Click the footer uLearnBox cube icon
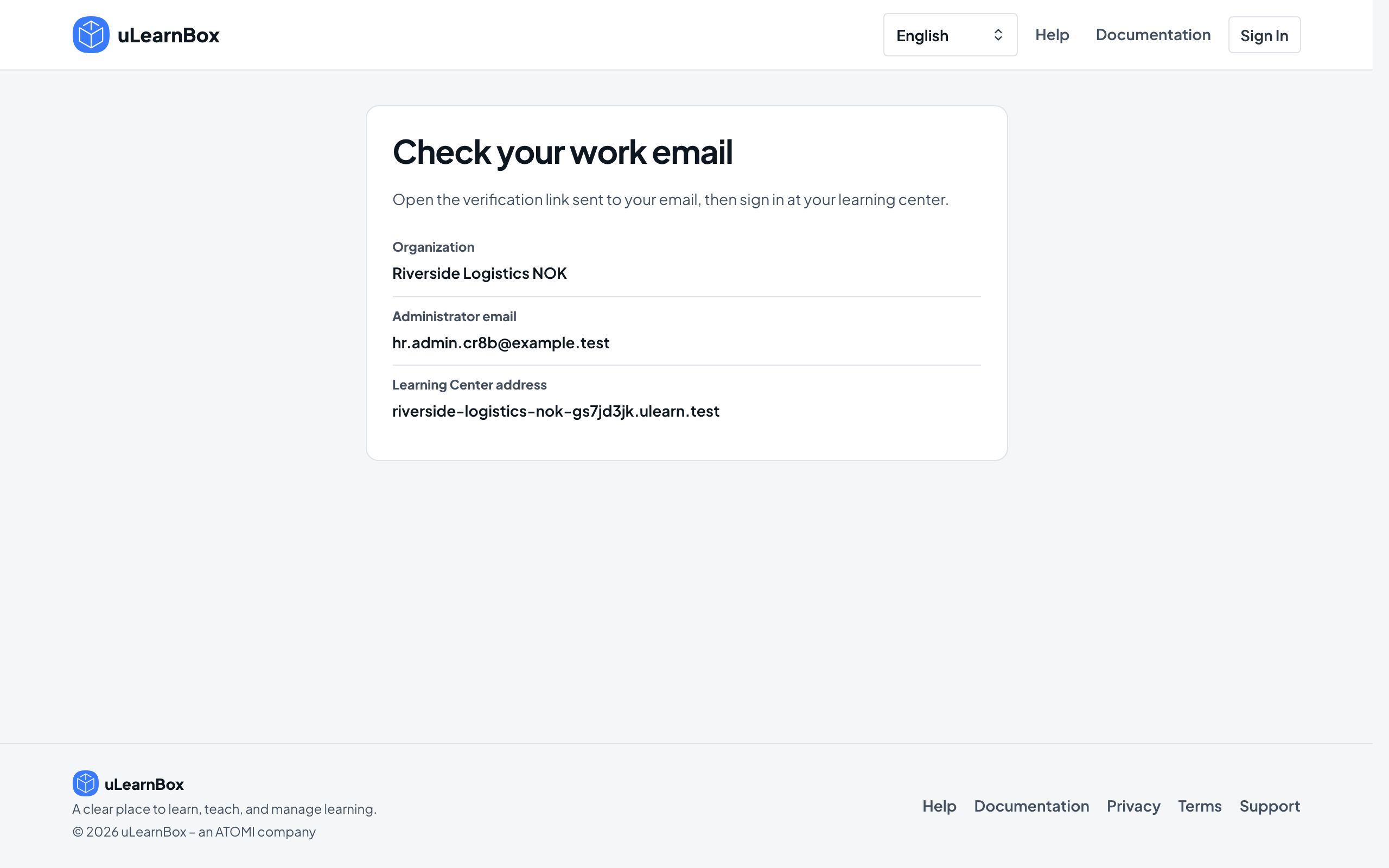The image size is (1389, 868). click(x=86, y=783)
